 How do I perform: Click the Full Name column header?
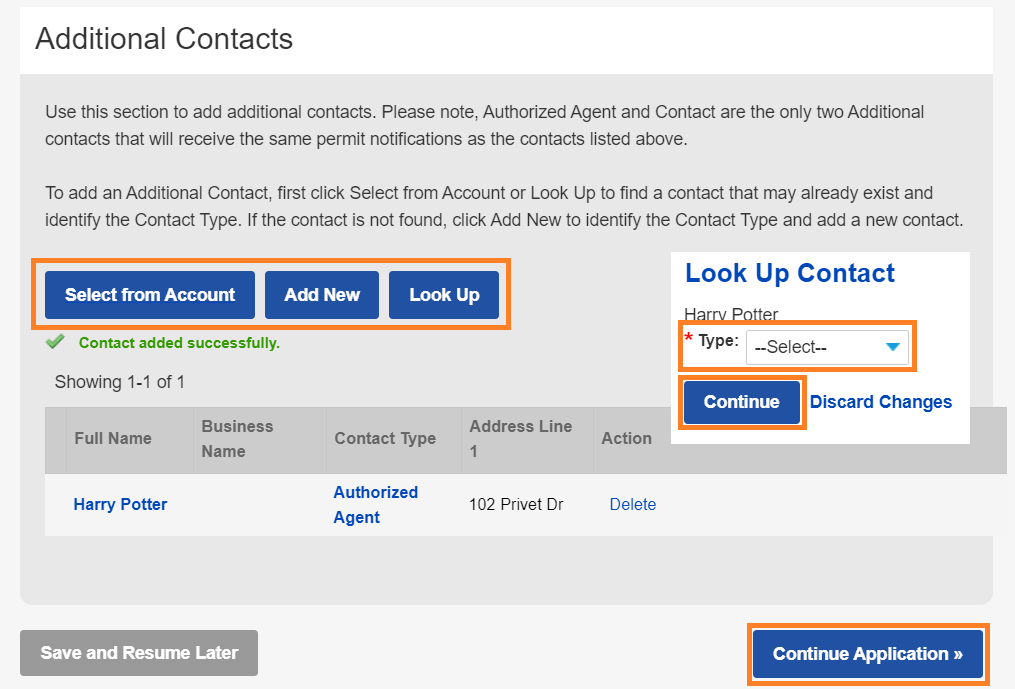(113, 439)
